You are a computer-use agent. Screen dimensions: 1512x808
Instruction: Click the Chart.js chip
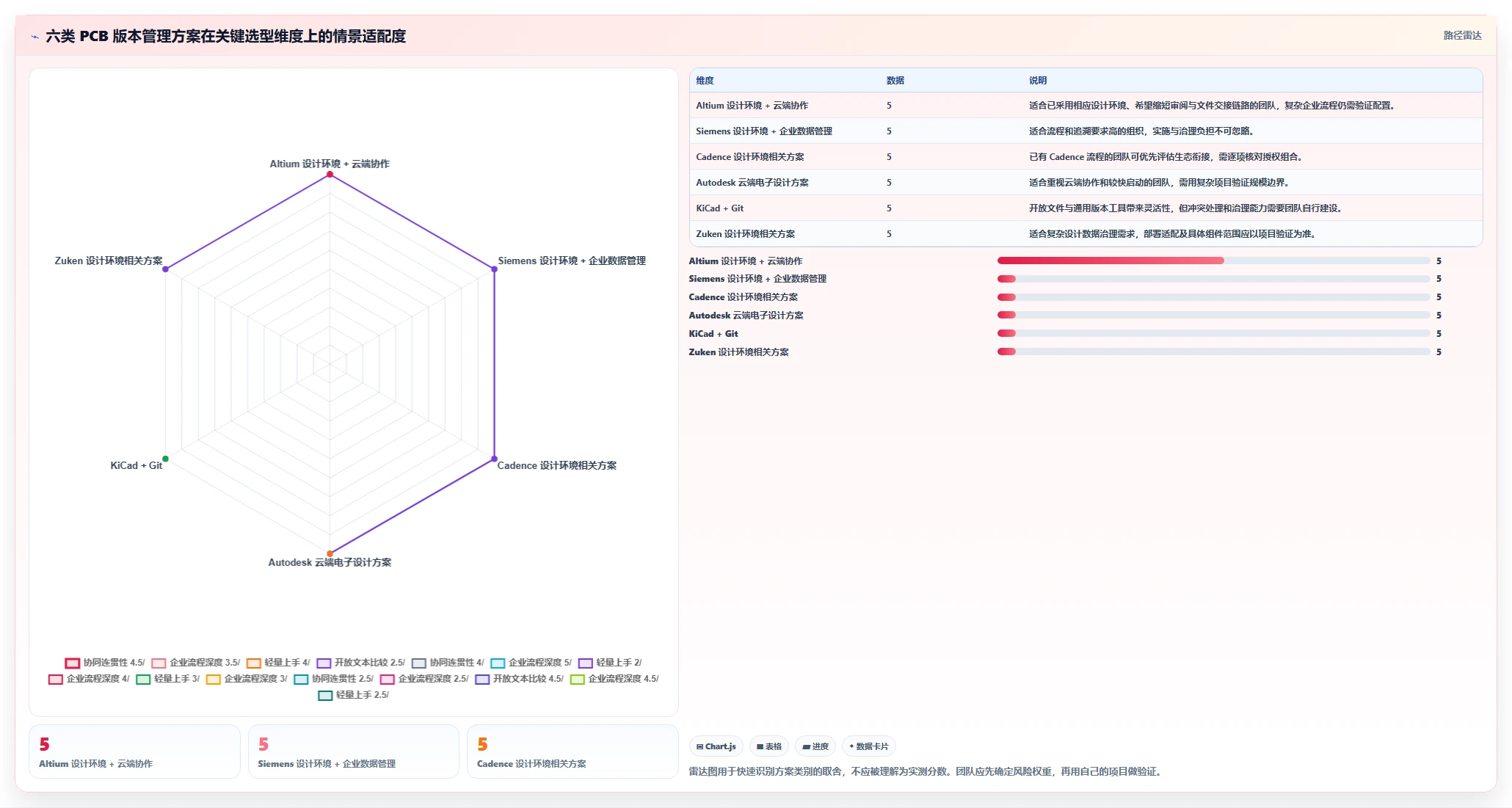716,746
